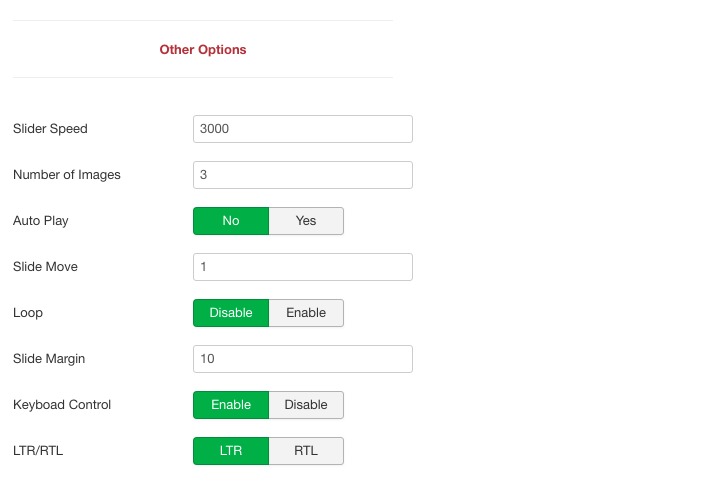708x488 pixels.
Task: Choose Enable for Loop
Action: (x=306, y=313)
